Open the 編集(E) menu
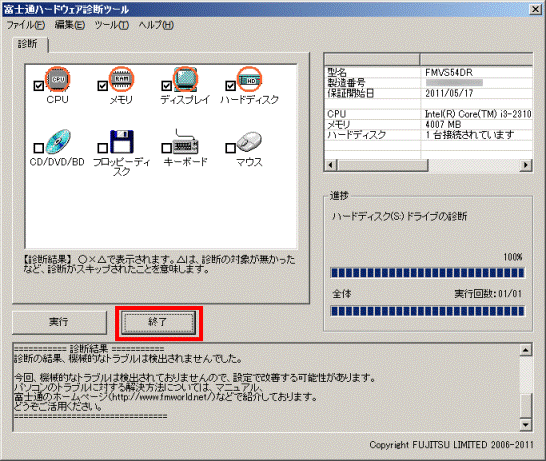 70,25
